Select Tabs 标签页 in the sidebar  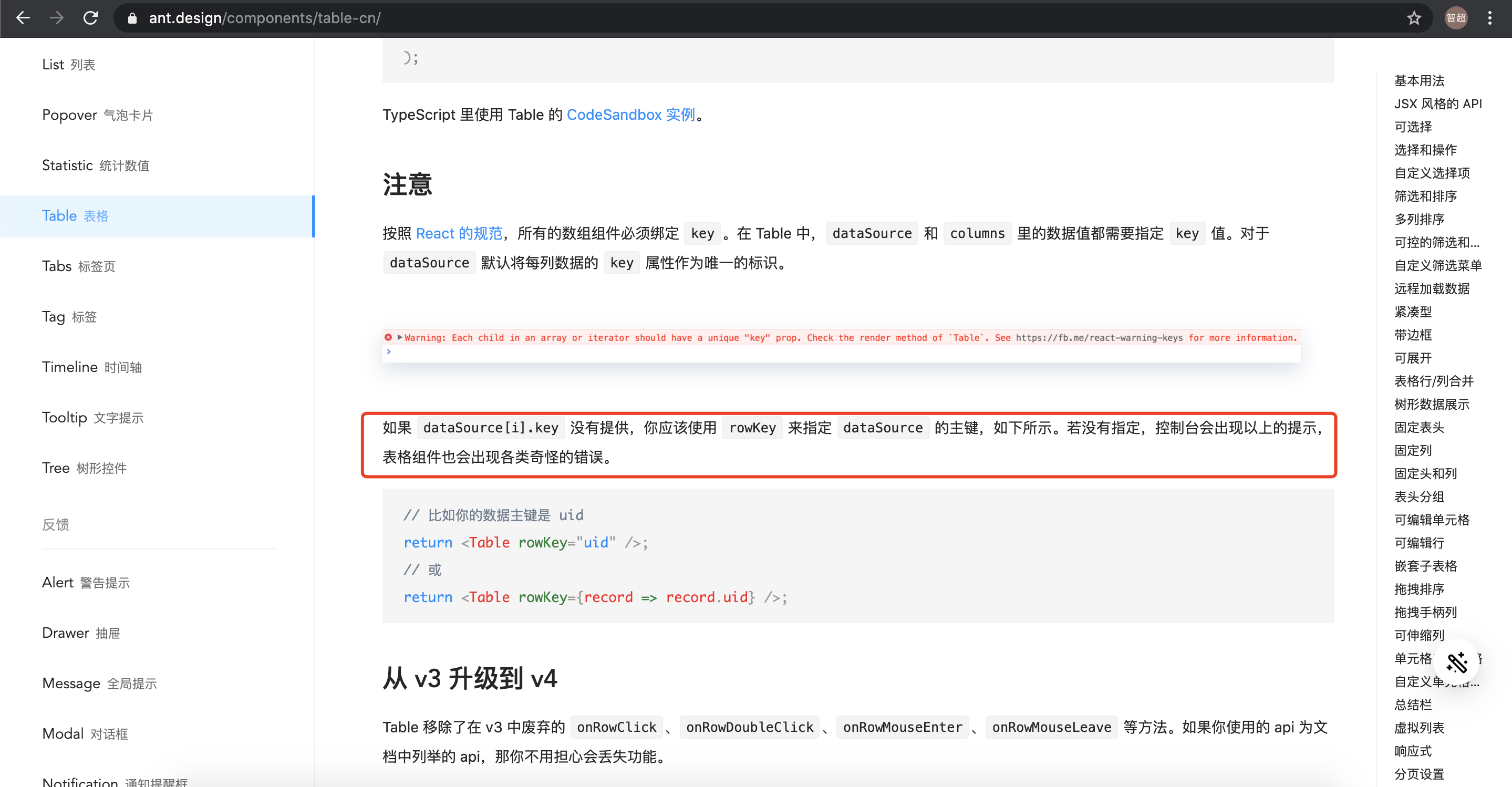78,266
